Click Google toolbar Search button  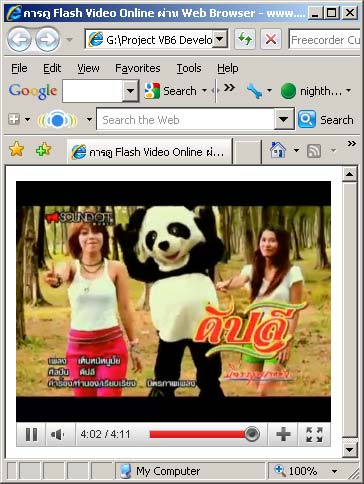(x=170, y=91)
